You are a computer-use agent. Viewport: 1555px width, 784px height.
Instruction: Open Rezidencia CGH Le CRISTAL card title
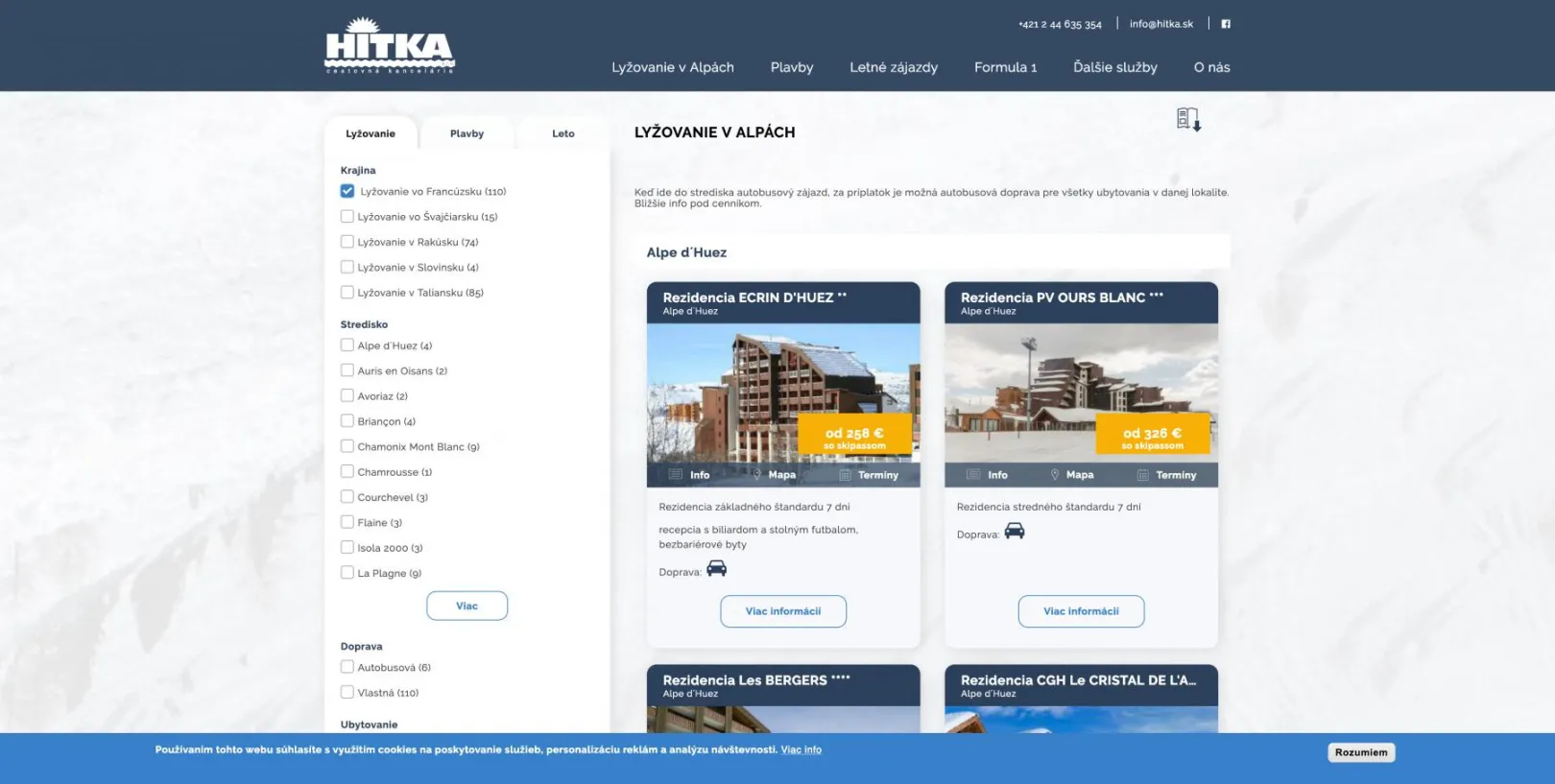1079,680
